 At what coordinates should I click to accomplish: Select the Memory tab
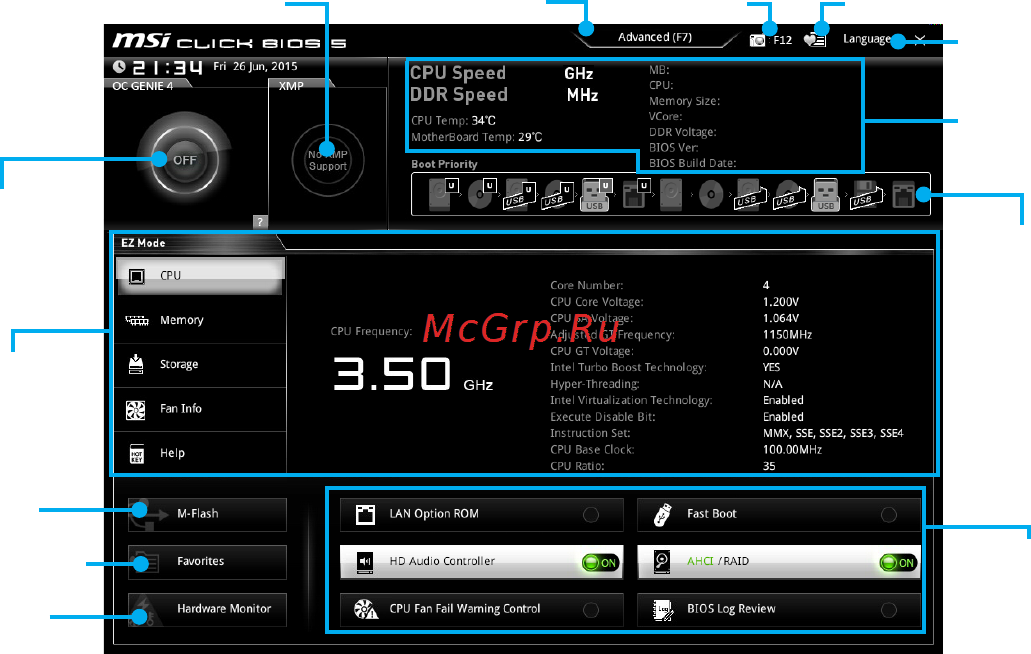click(x=200, y=320)
